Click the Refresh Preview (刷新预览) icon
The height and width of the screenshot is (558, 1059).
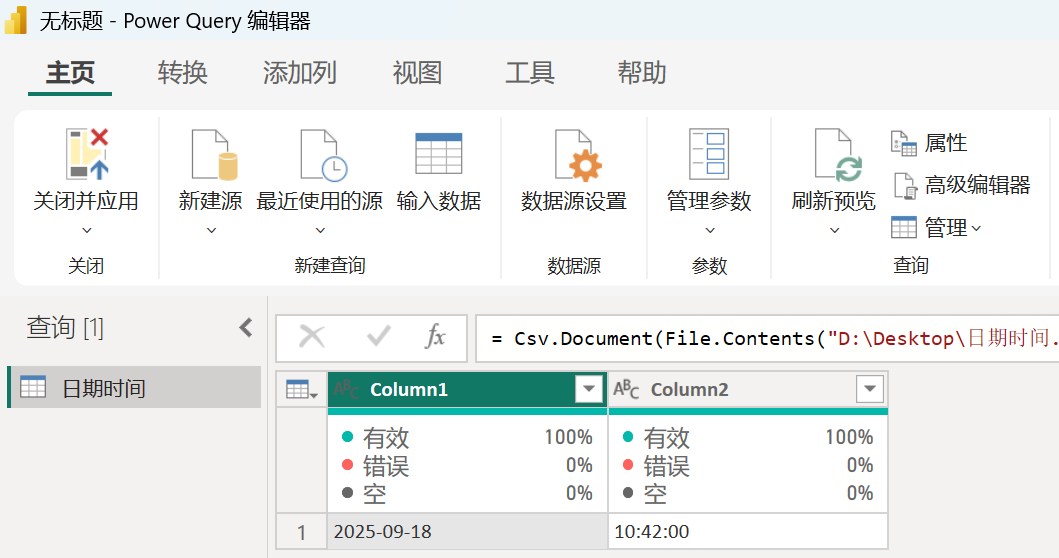(838, 155)
